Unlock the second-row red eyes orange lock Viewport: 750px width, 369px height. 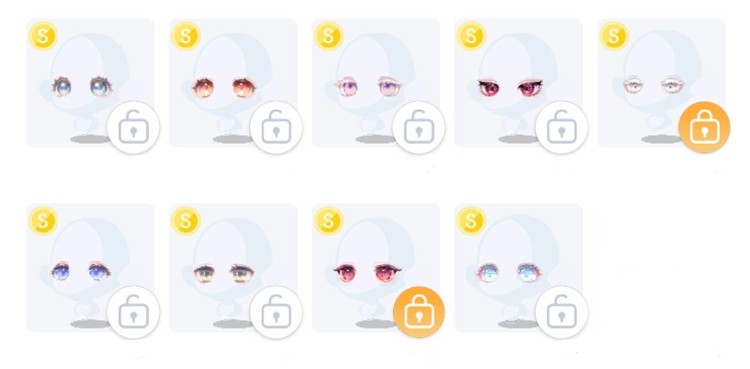[x=419, y=312]
